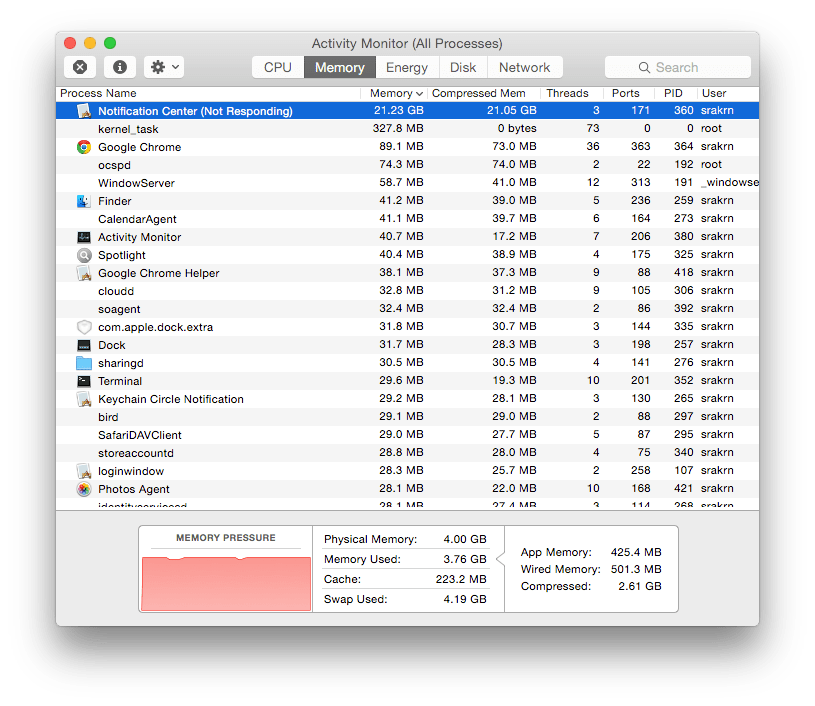Select the Activity Monitor process icon

tap(84, 237)
